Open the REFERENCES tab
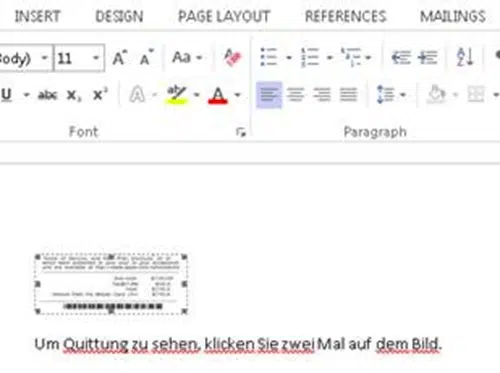The height and width of the screenshot is (373, 500). coord(346,16)
